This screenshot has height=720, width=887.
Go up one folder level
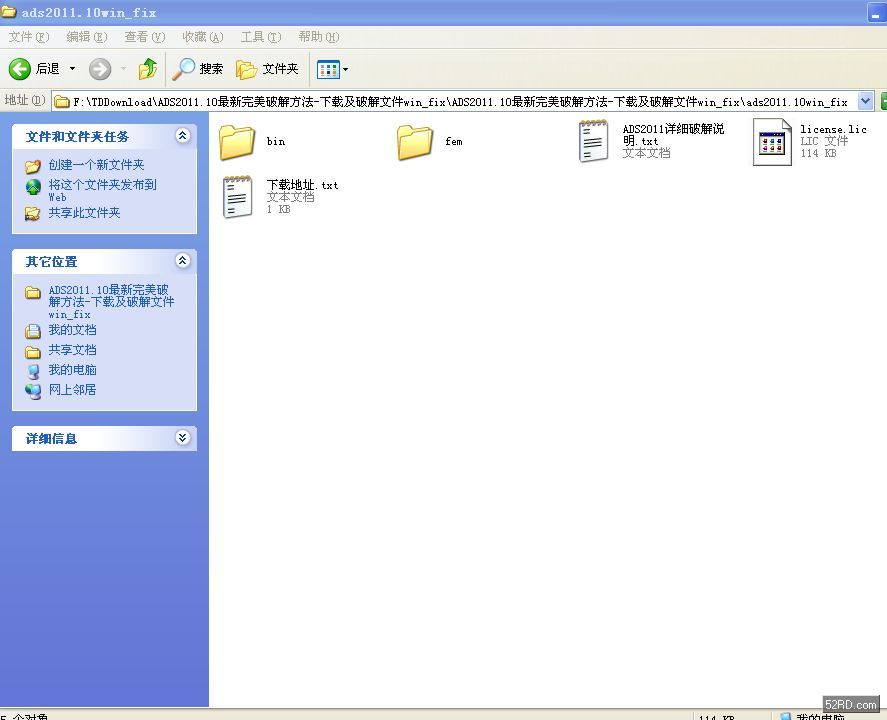point(148,69)
